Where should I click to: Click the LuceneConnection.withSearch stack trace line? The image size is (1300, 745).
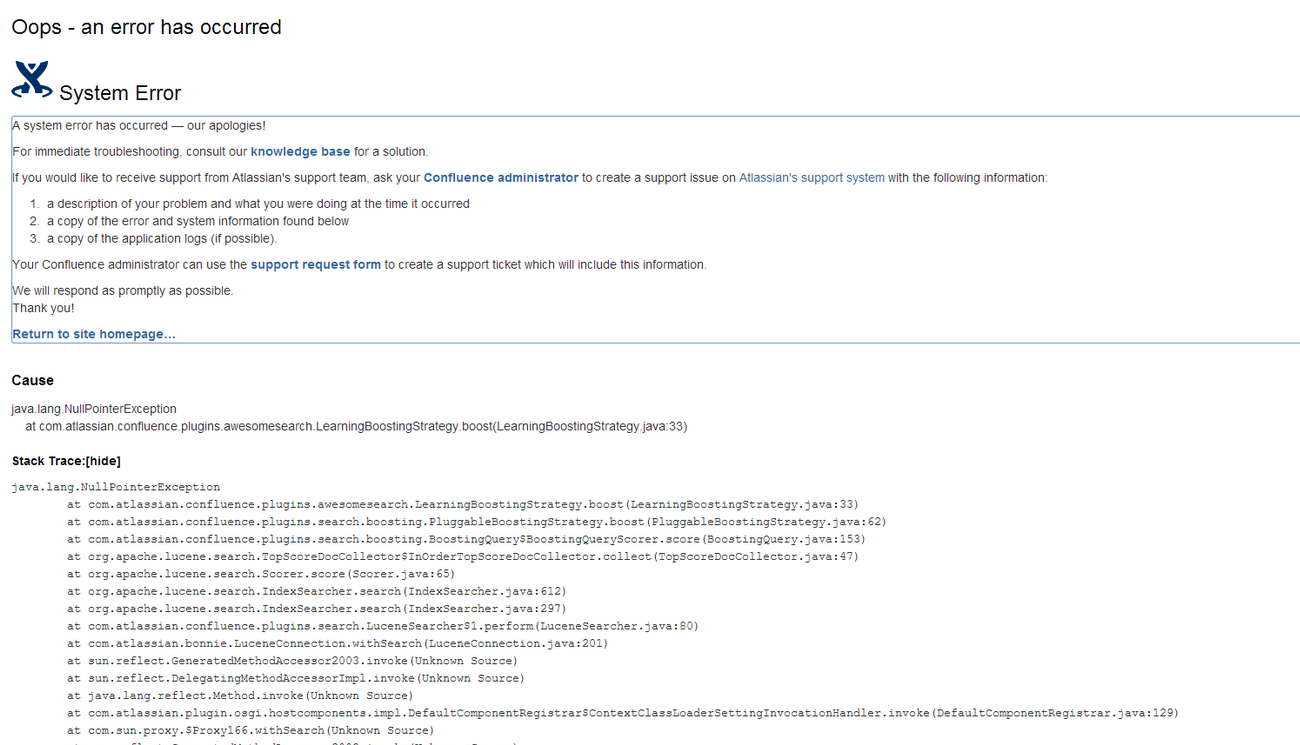[x=338, y=643]
